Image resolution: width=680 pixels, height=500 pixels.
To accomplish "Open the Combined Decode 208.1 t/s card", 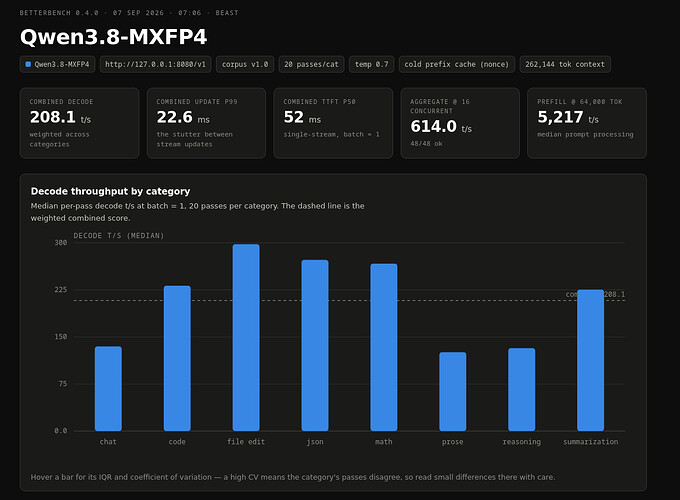I will (80, 123).
